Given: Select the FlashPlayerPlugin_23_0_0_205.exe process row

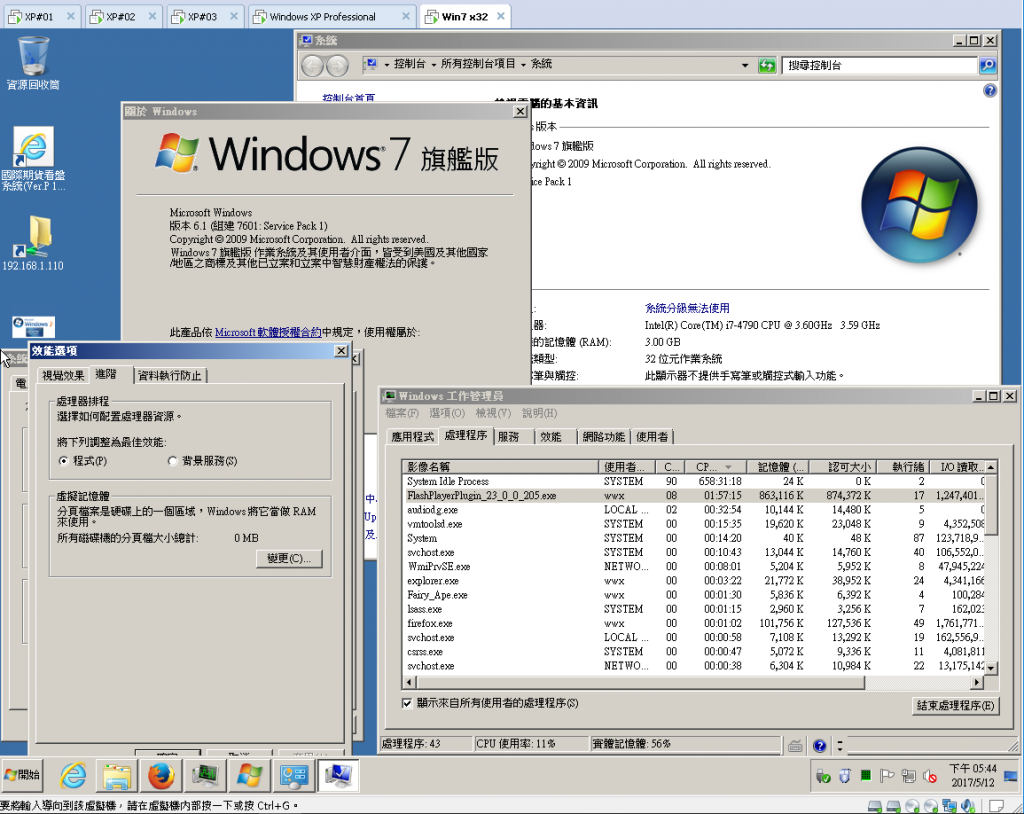Looking at the screenshot, I should (694, 495).
